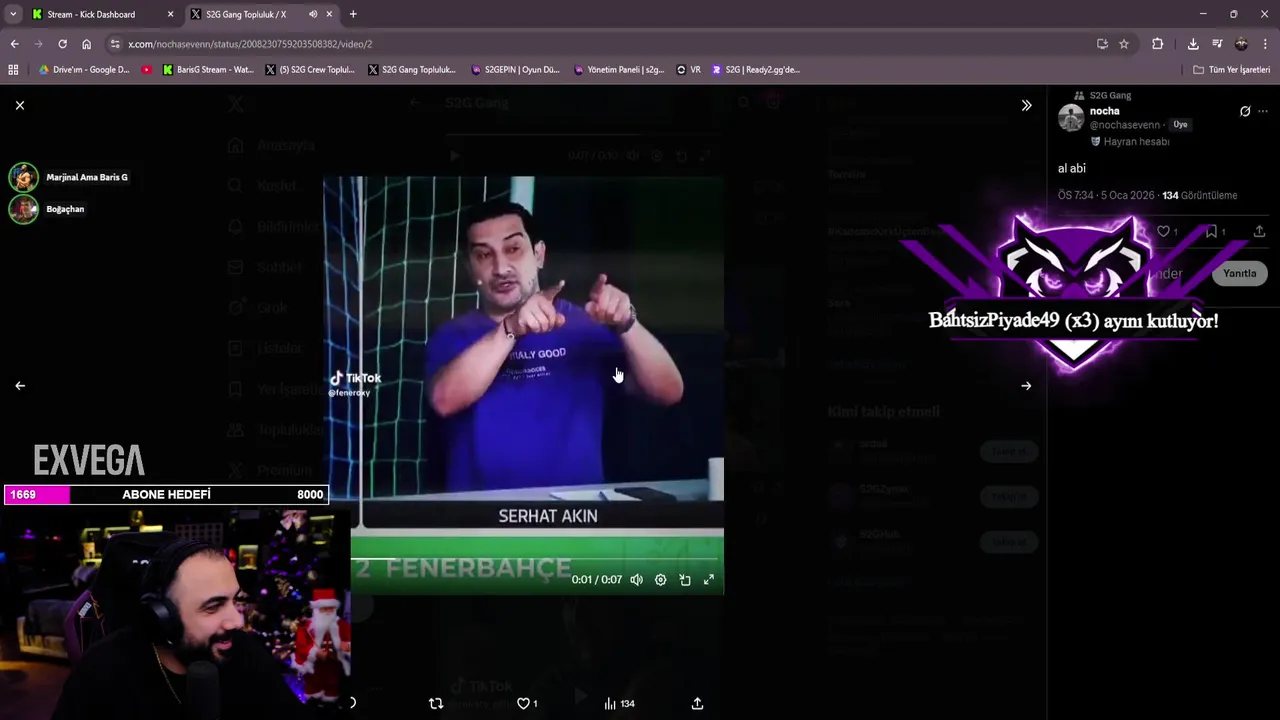Close the S2G Gang Topluluk tab
This screenshot has height=720, width=1280.
[x=329, y=14]
